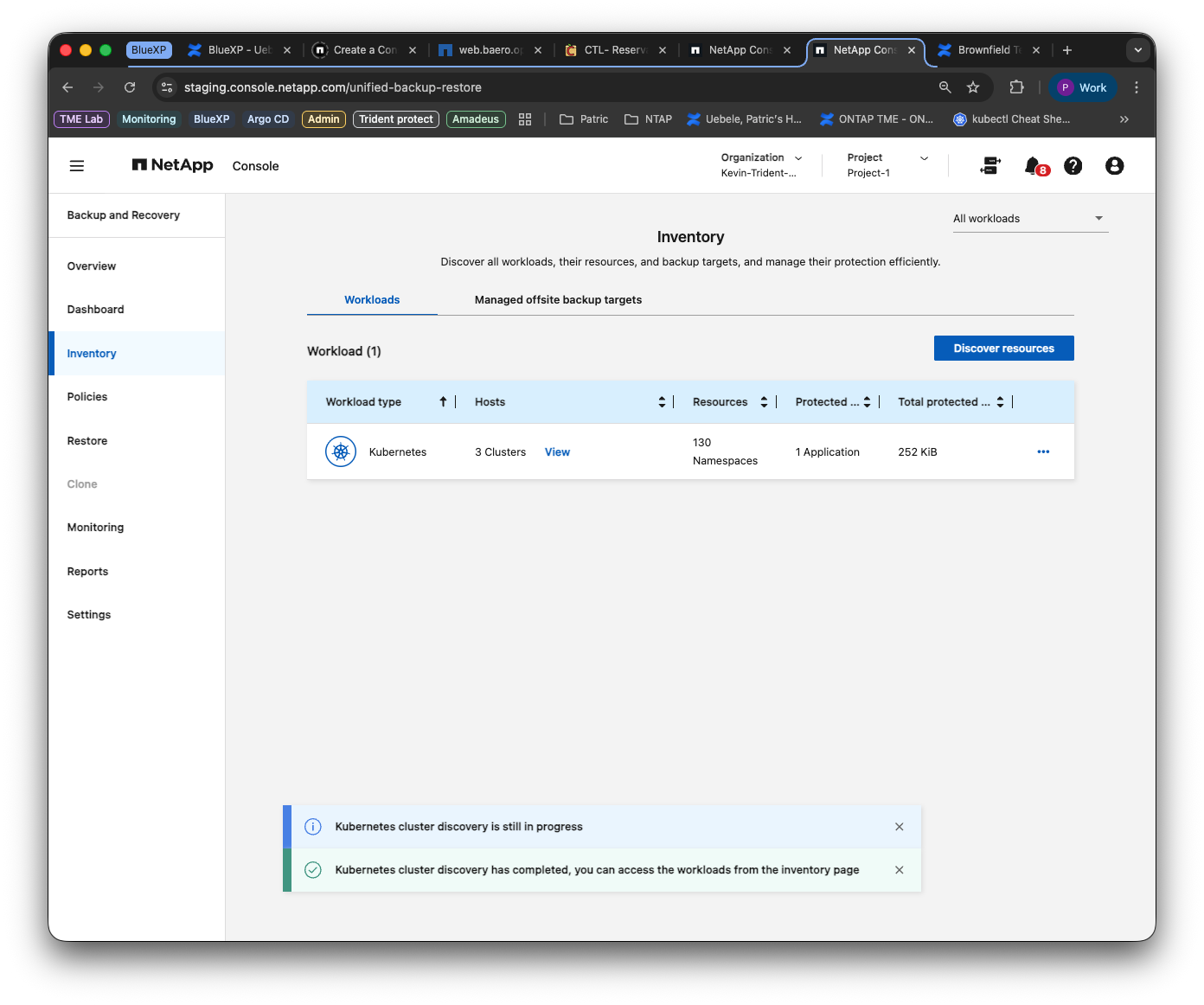Open the Kubernetes row actions ellipsis
The image size is (1204, 1005).
(x=1043, y=451)
